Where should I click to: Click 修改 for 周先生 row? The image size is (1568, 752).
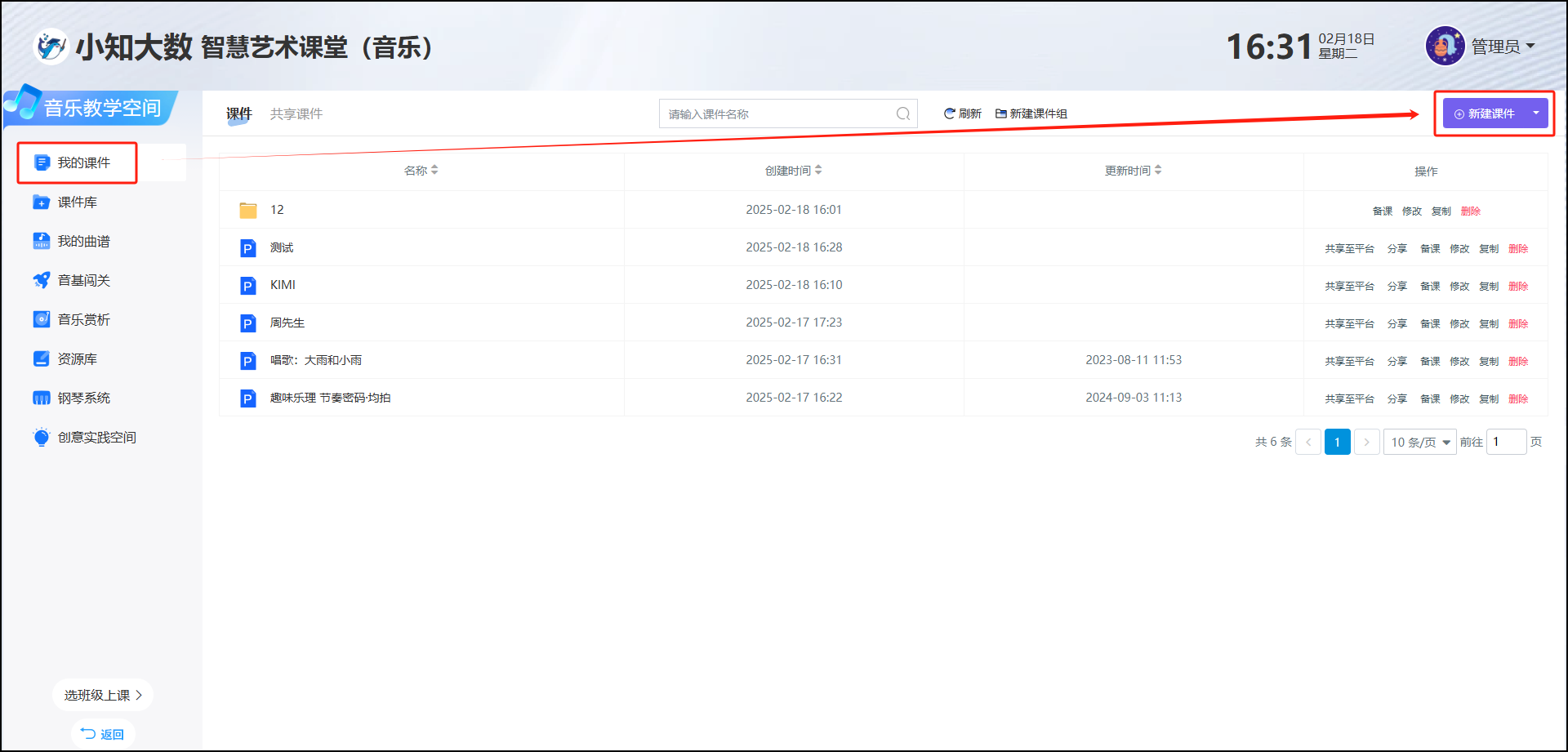tap(1459, 323)
